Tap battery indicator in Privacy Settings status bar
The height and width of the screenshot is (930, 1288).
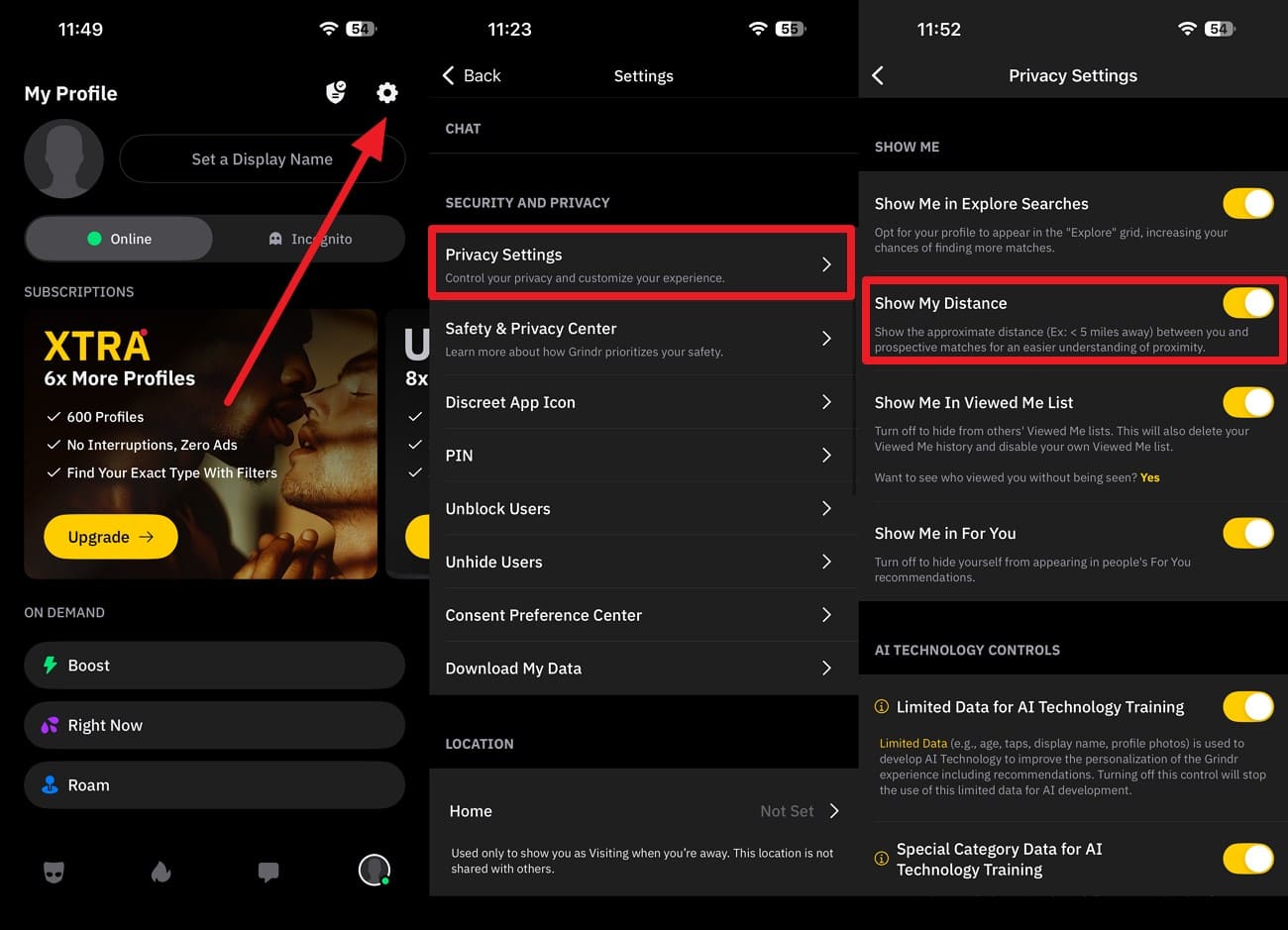[1220, 29]
